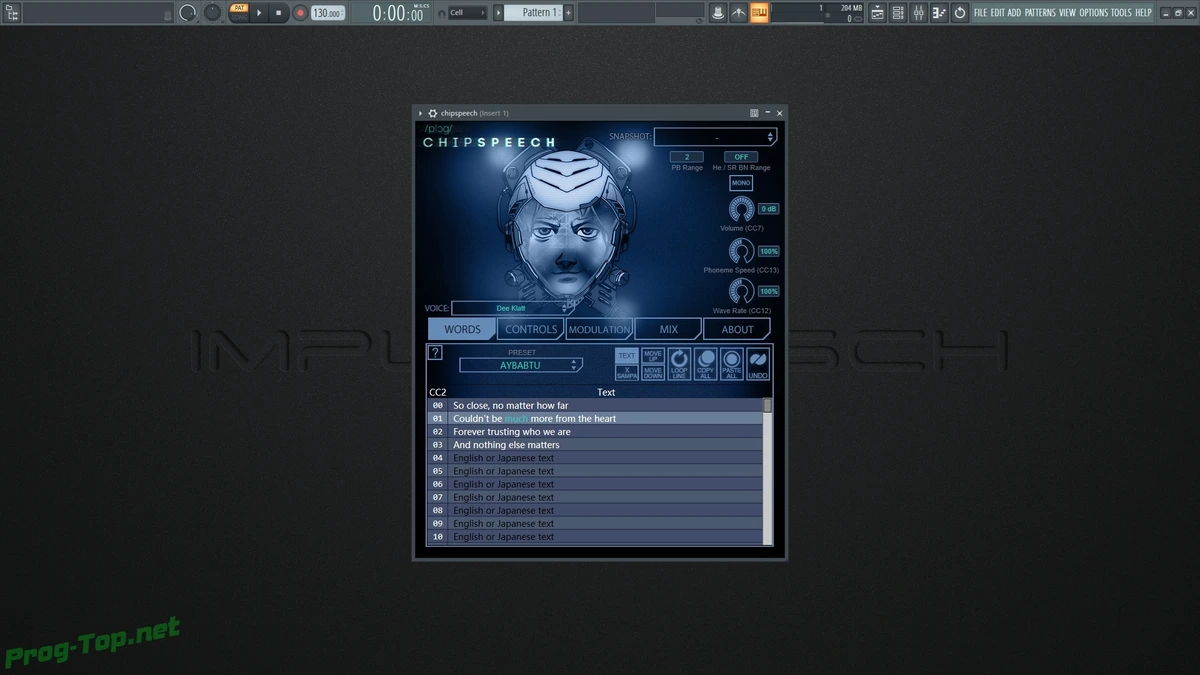The height and width of the screenshot is (675, 1200).
Task: Click the Play button in the transport bar
Action: coord(259,13)
